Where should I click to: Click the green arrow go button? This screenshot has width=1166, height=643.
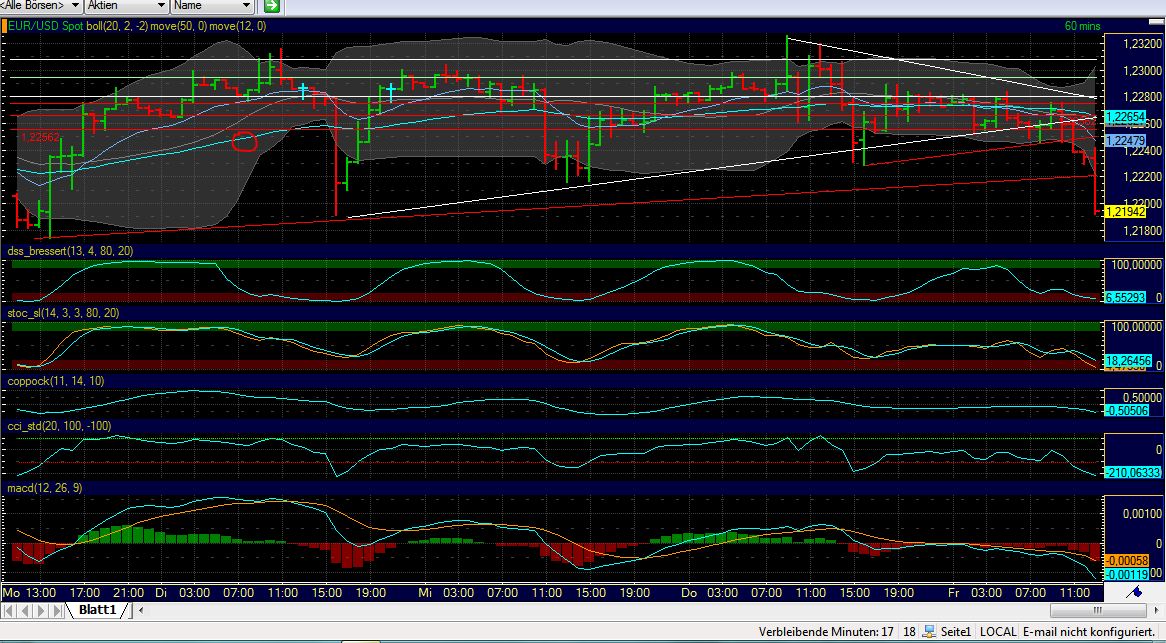pos(271,6)
